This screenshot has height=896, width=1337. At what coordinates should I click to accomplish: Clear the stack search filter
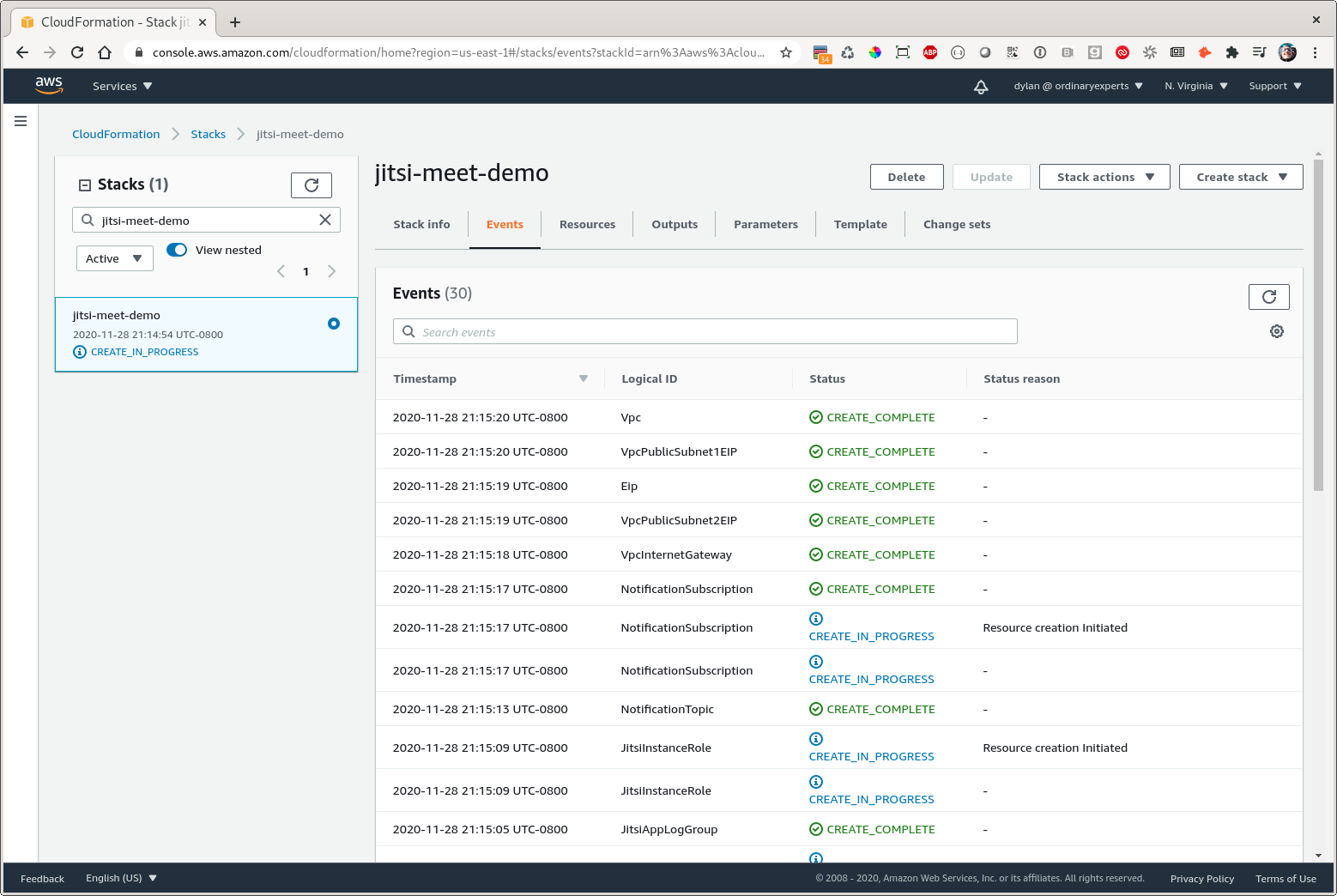click(325, 220)
